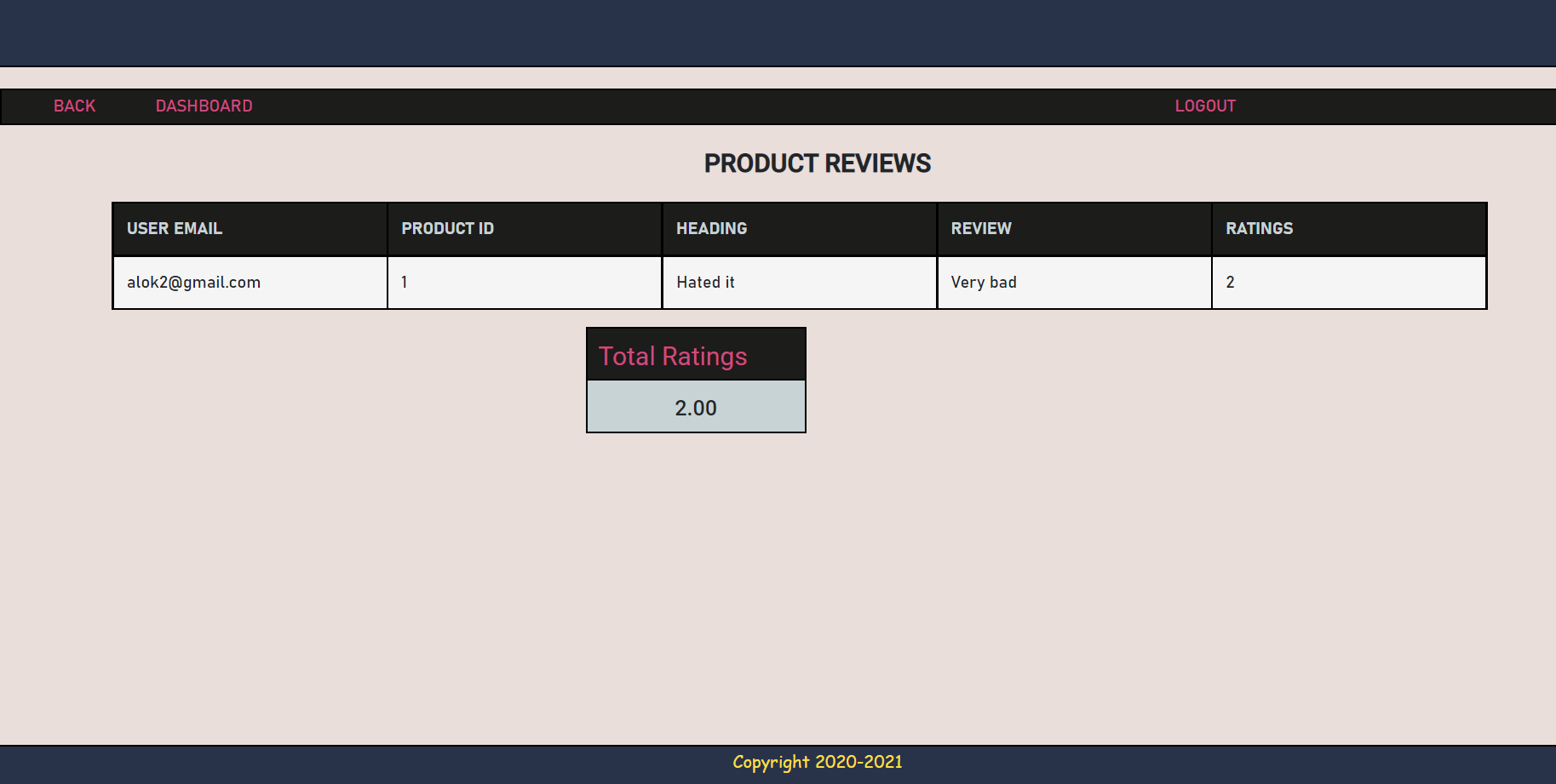Click the Copyright 2020-2021 footer text
Screen dimensions: 1556x784
click(818, 763)
